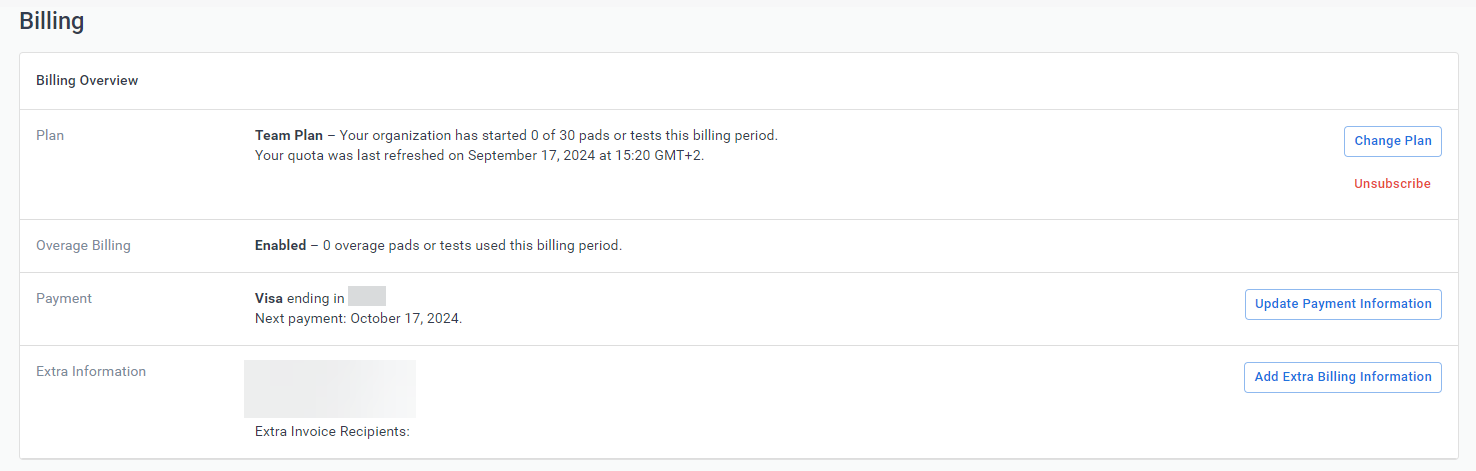Click the Extra Invoice Recipients text
Screen dimensions: 1476x471
coord(333,432)
